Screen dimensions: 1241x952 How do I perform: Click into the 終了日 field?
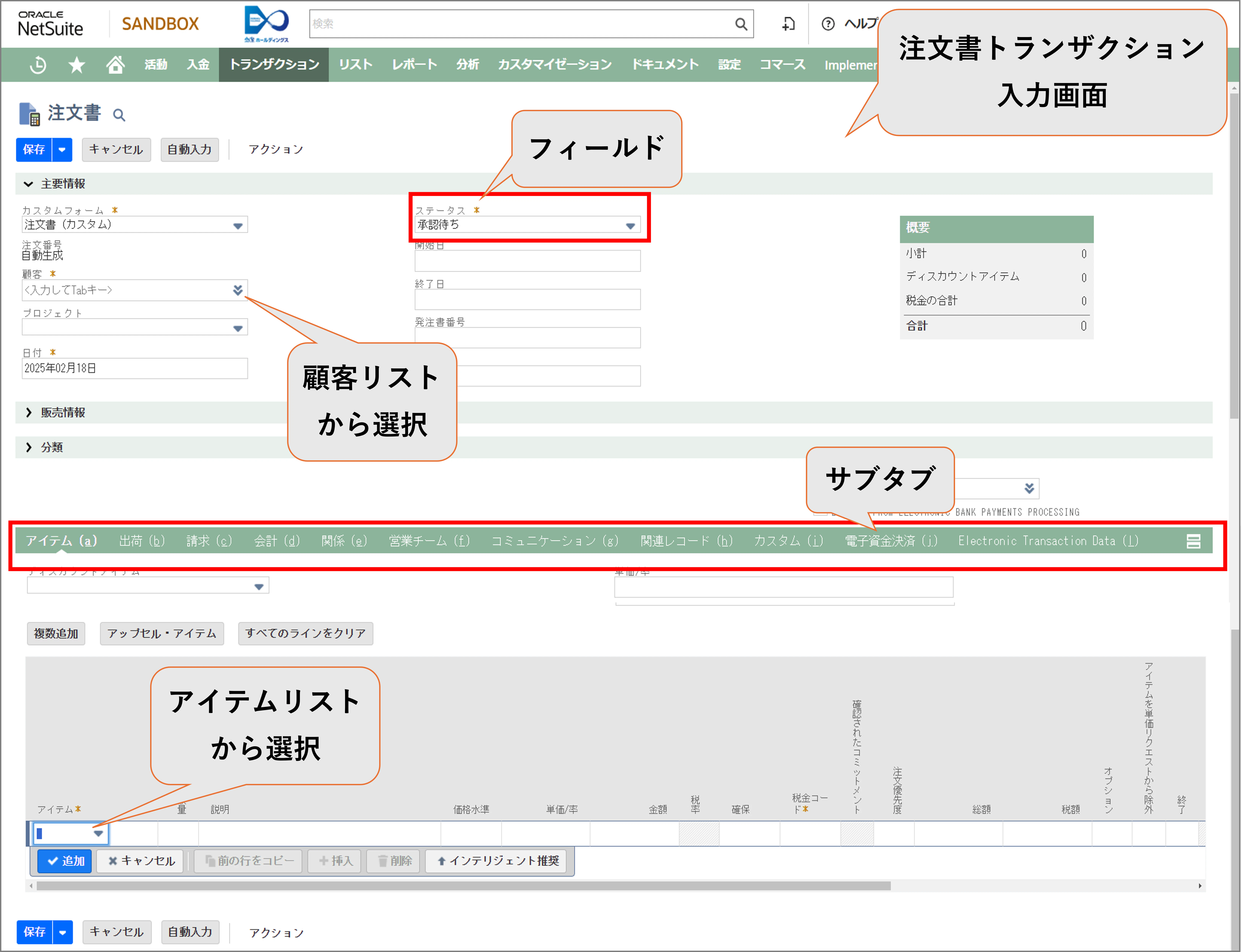tap(528, 299)
